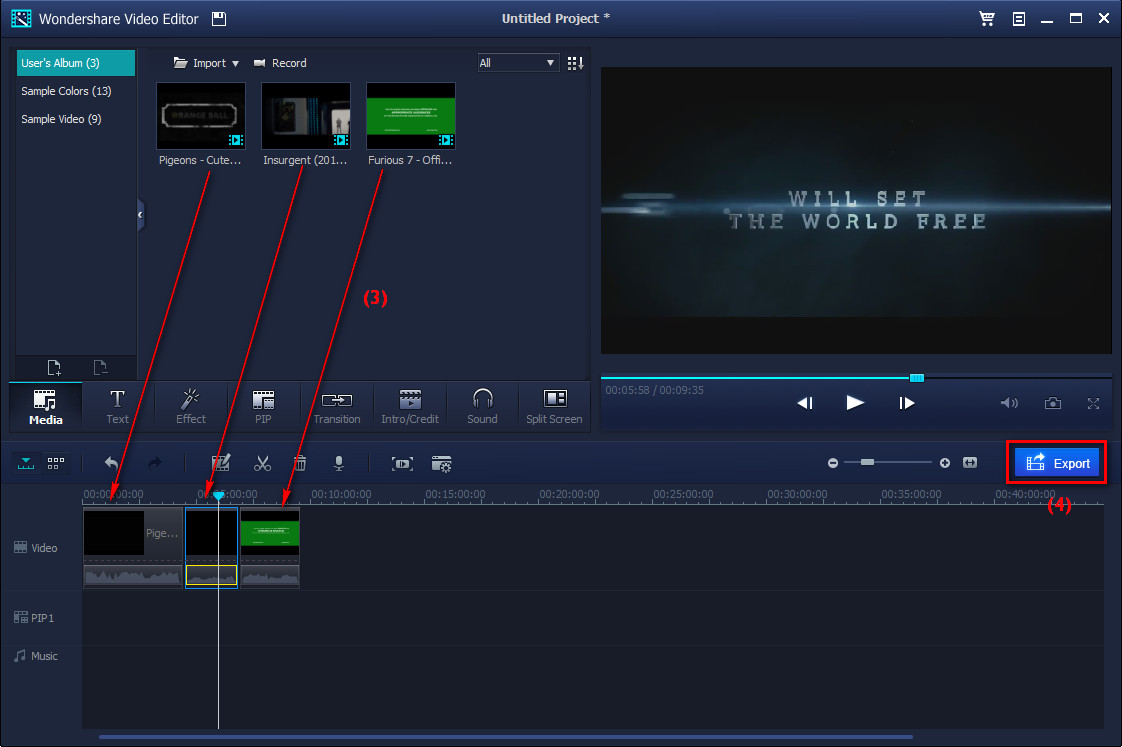Zoom in the timeline with the plus control
Image resolution: width=1122 pixels, height=747 pixels.
click(x=943, y=463)
